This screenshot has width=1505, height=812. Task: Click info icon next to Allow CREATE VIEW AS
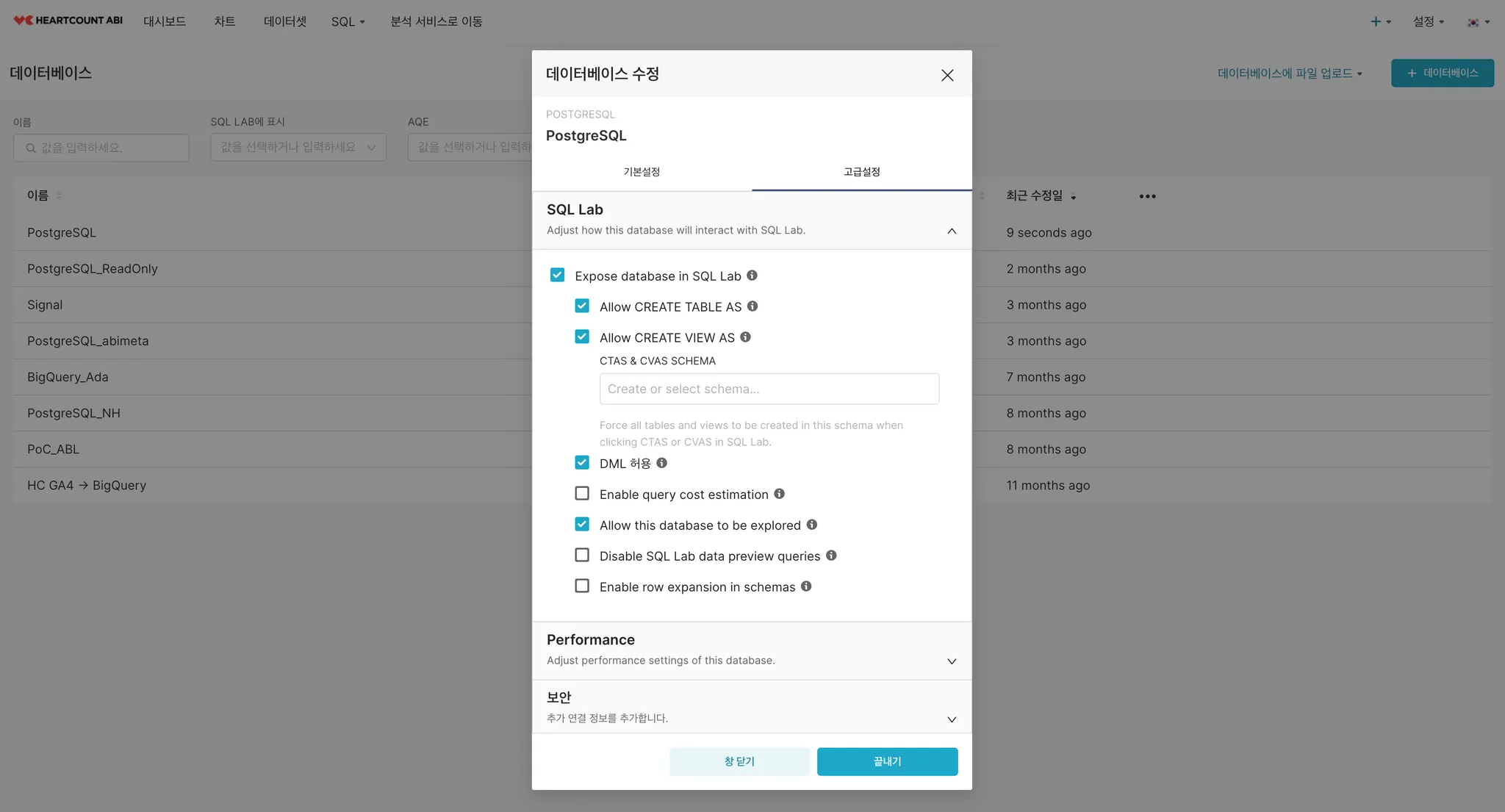[745, 337]
